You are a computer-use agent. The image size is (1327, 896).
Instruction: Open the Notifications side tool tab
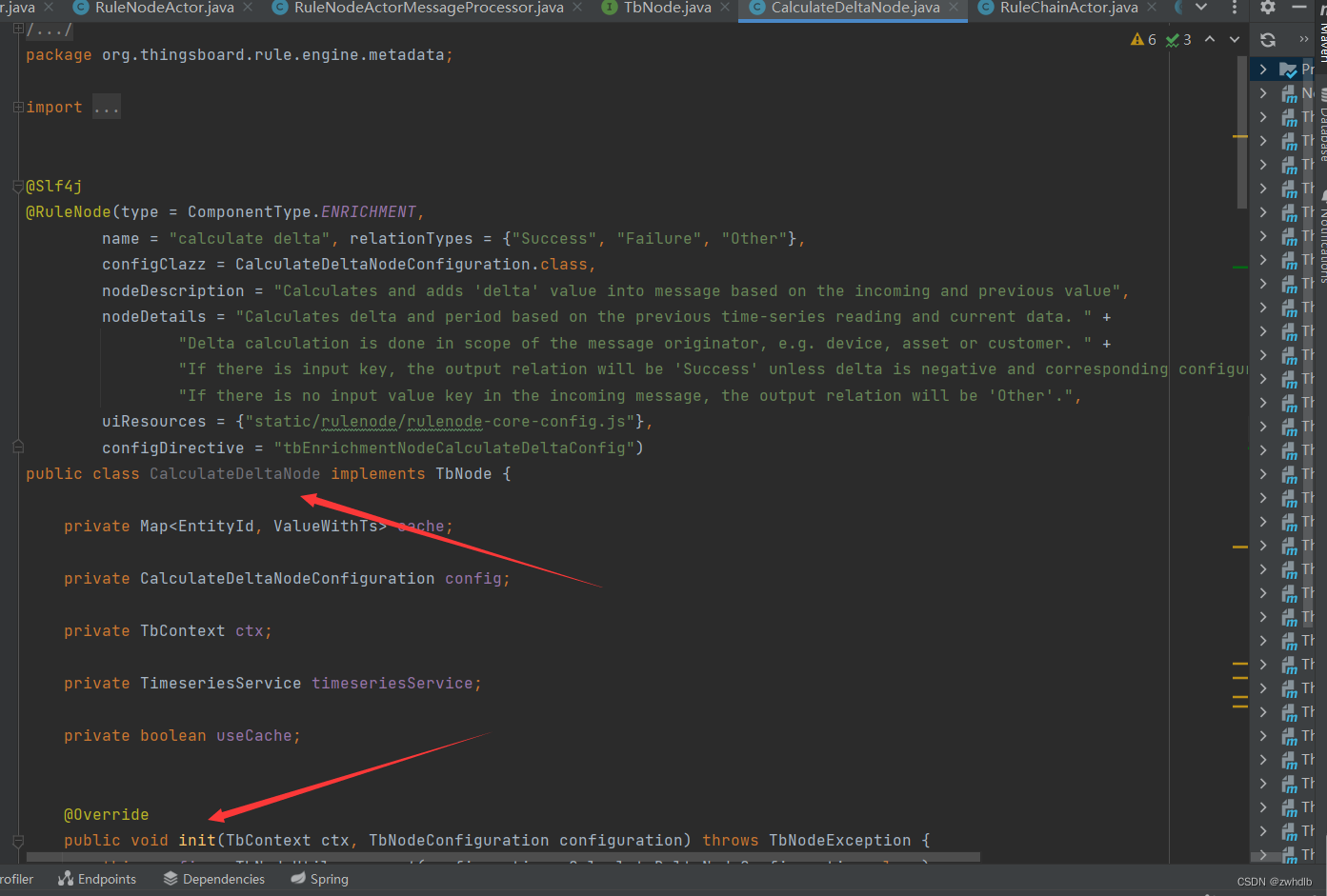(x=1322, y=238)
